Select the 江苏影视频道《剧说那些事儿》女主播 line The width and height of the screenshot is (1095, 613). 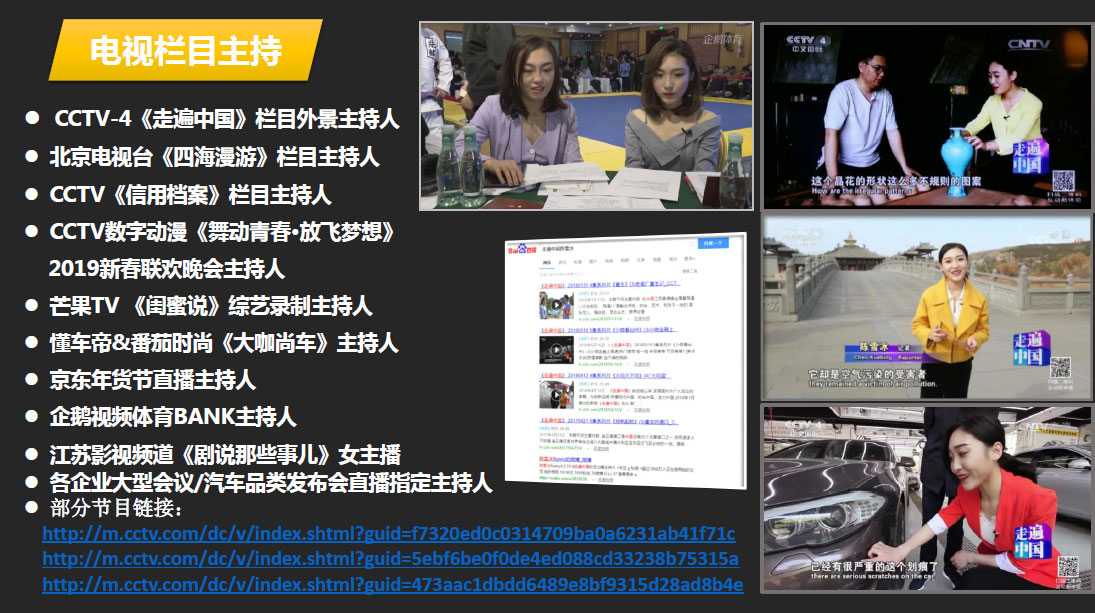point(225,455)
